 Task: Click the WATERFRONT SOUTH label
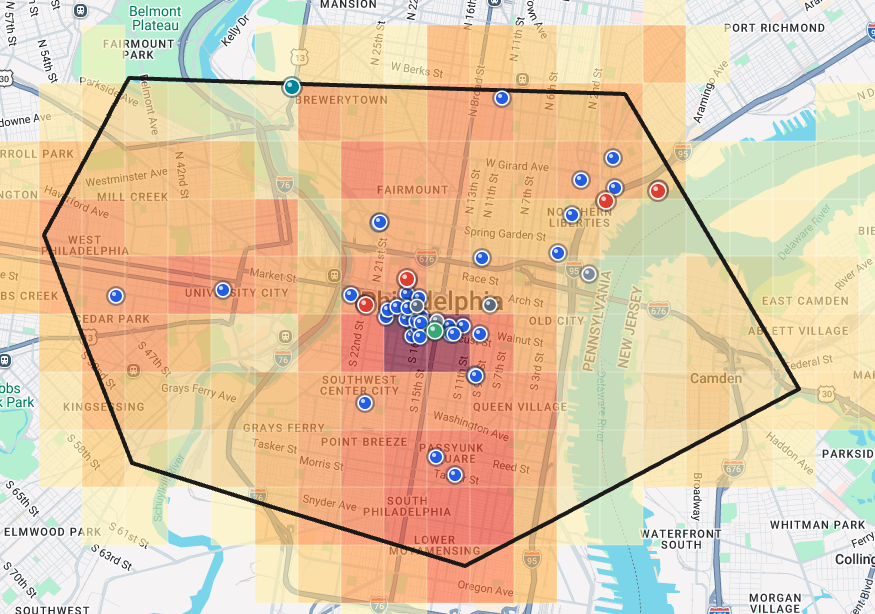[681, 539]
